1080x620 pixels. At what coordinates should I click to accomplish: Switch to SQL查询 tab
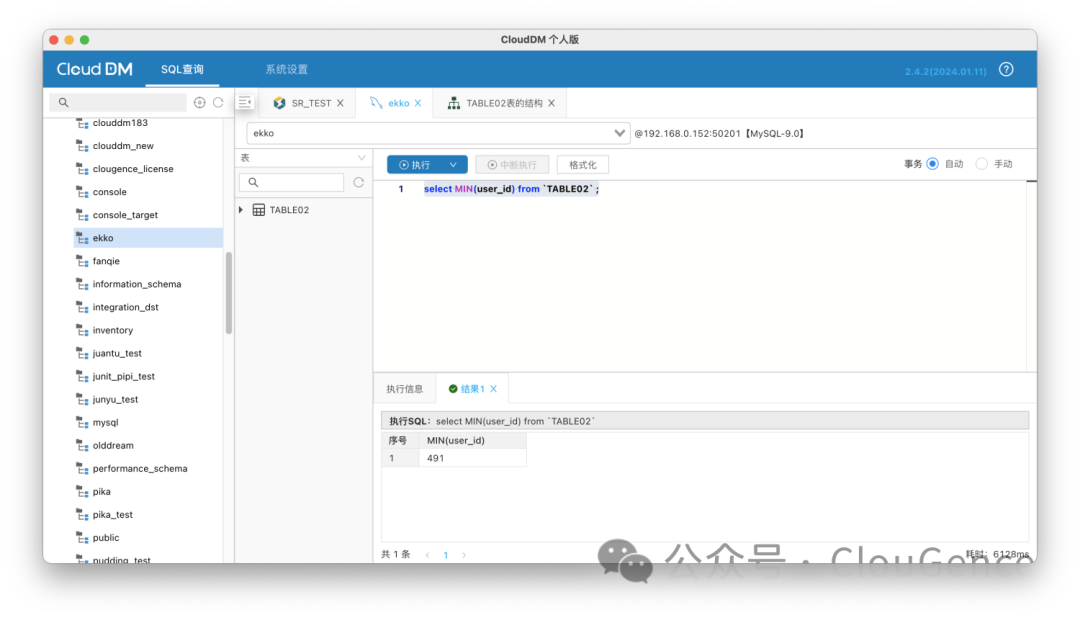pyautogui.click(x=183, y=70)
